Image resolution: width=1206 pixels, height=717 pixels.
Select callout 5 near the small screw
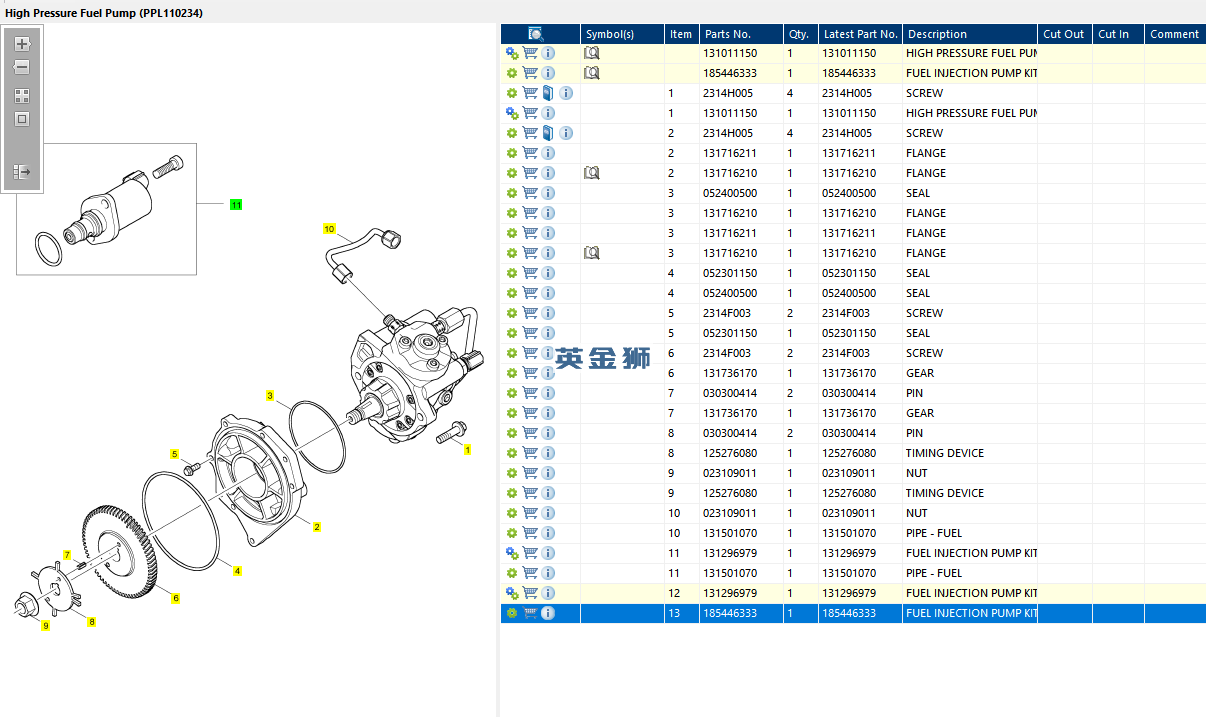tap(174, 454)
